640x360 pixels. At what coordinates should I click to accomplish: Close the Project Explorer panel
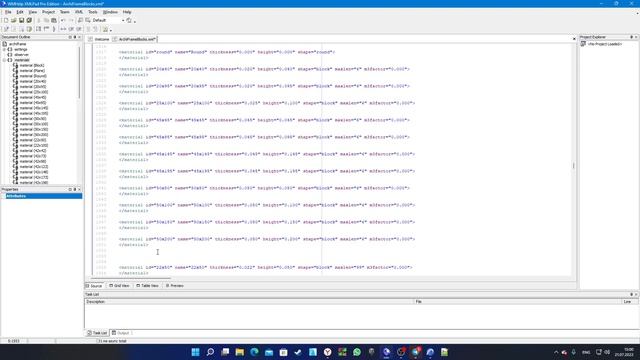point(636,37)
